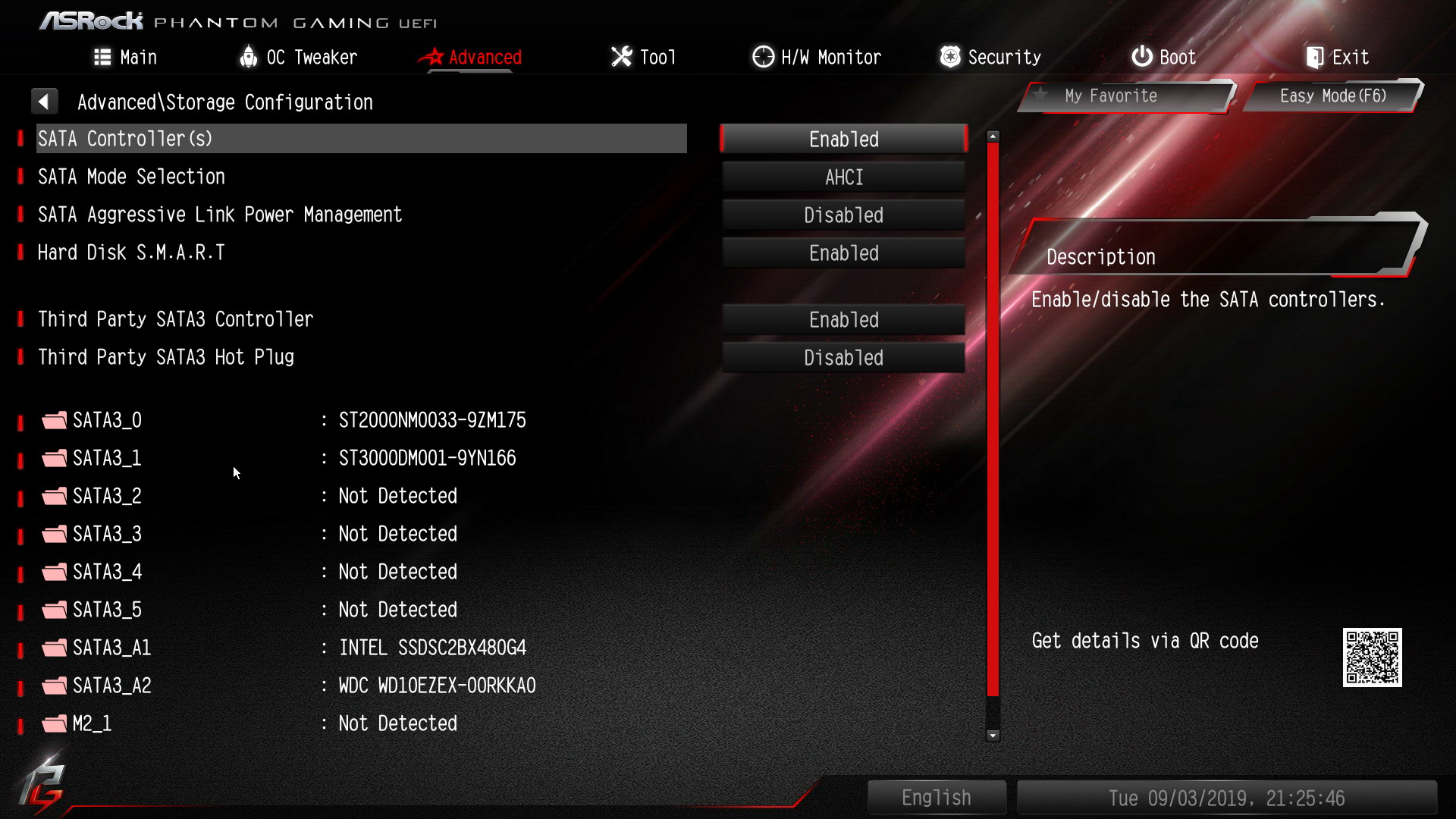Image resolution: width=1456 pixels, height=819 pixels.
Task: Toggle the Hard Disk S.M.A.R.T Enabled value
Action: [x=843, y=253]
